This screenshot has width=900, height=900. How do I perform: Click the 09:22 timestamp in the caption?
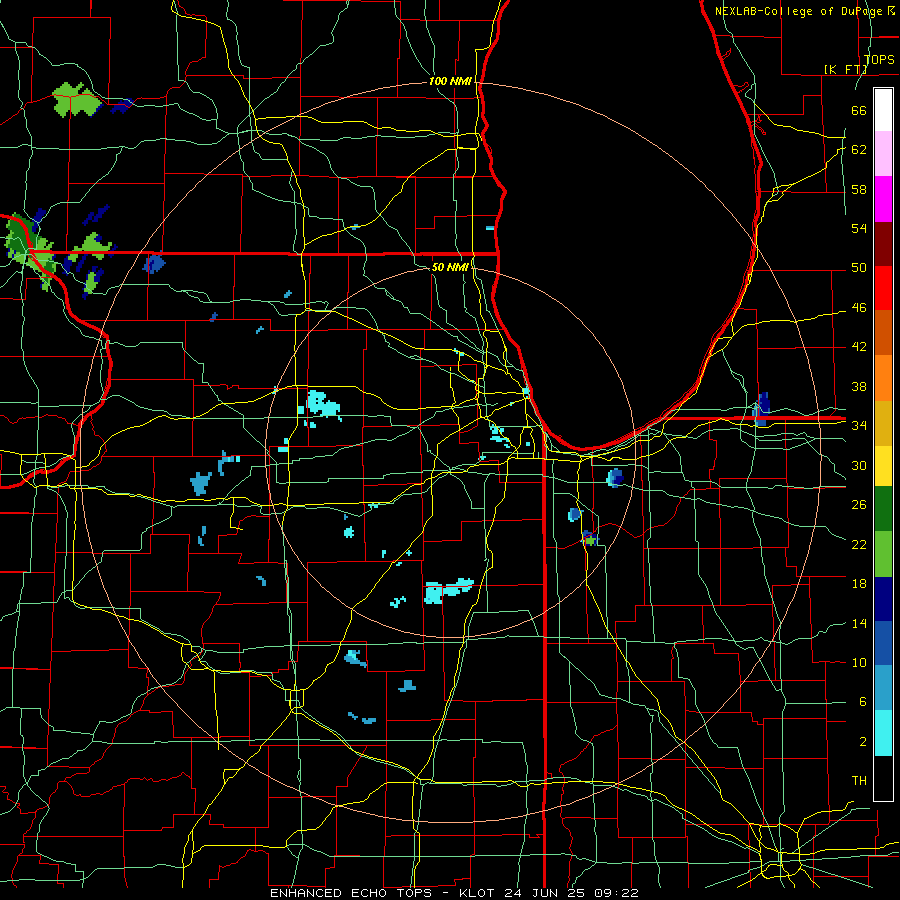pyautogui.click(x=615, y=893)
